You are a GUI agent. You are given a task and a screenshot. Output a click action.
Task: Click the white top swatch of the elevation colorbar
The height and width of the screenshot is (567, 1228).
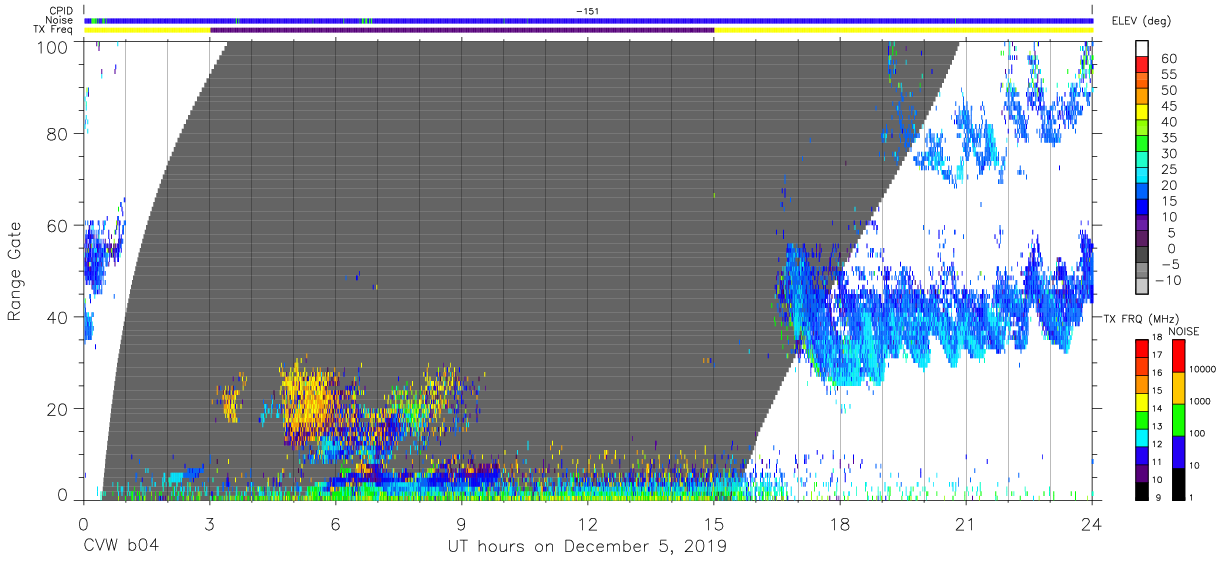pos(1142,49)
